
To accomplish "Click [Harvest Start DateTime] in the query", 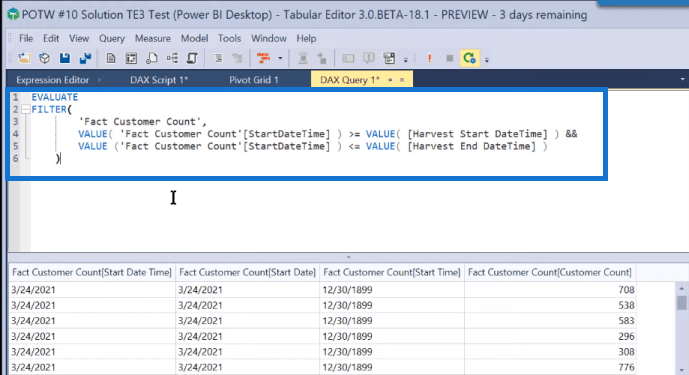I will [477, 134].
